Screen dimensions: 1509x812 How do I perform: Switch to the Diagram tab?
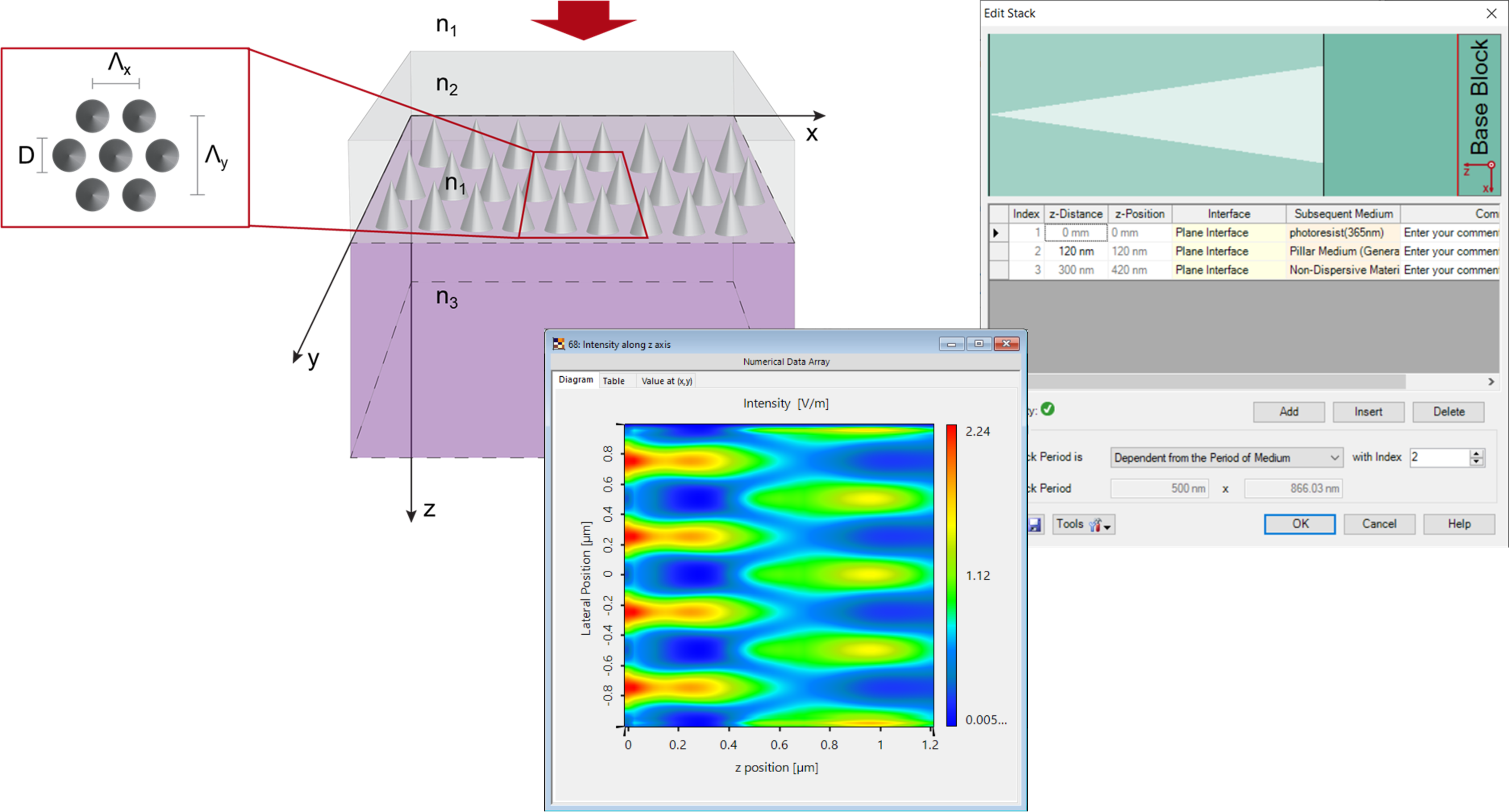point(575,379)
